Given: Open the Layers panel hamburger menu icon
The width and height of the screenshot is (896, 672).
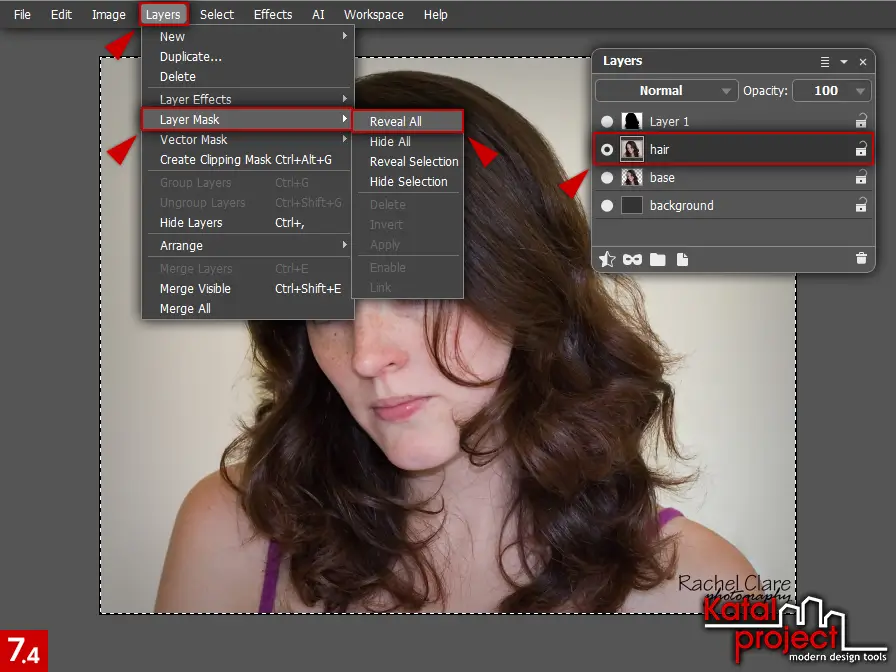Looking at the screenshot, I should [x=824, y=61].
